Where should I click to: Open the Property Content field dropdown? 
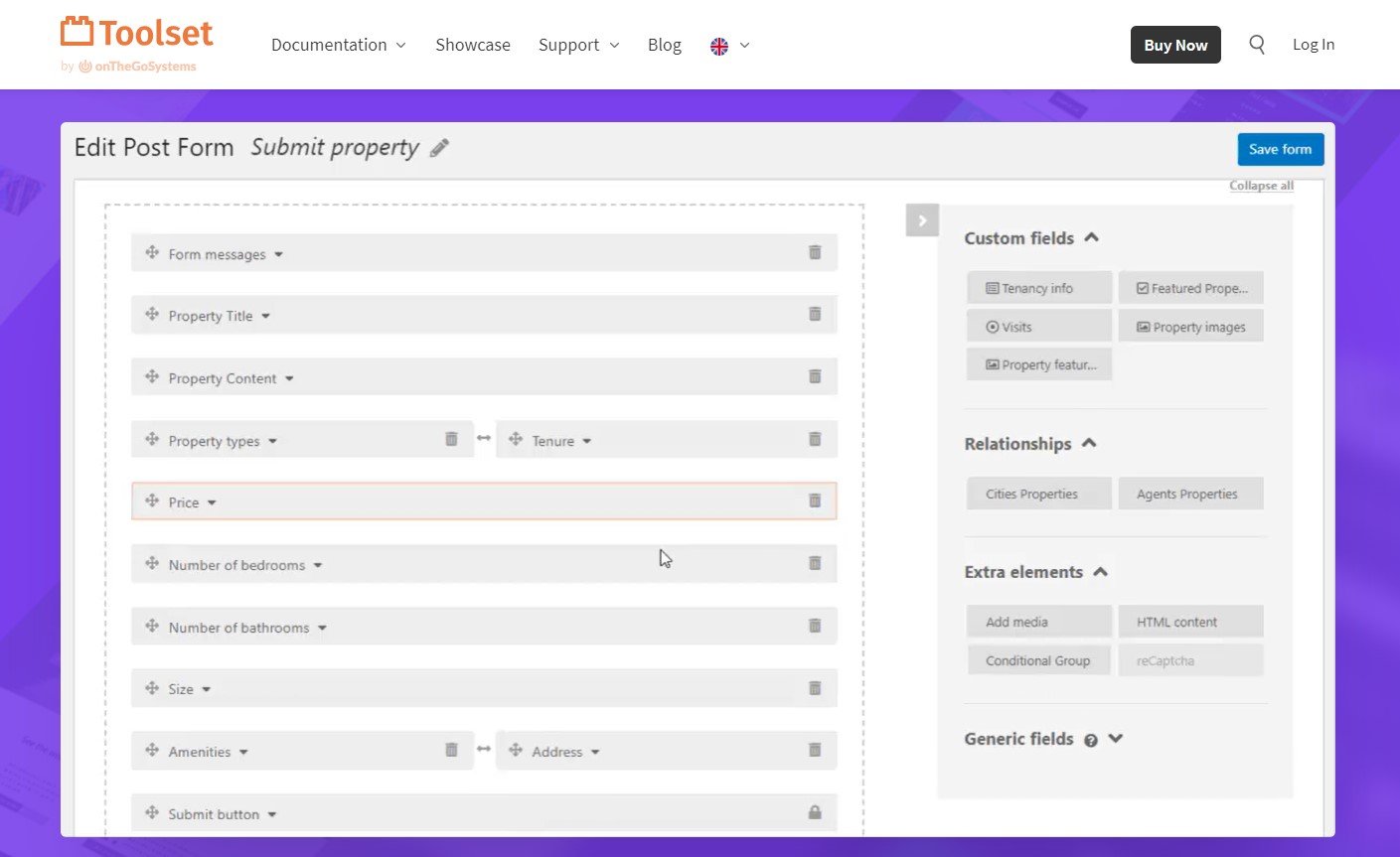point(289,378)
